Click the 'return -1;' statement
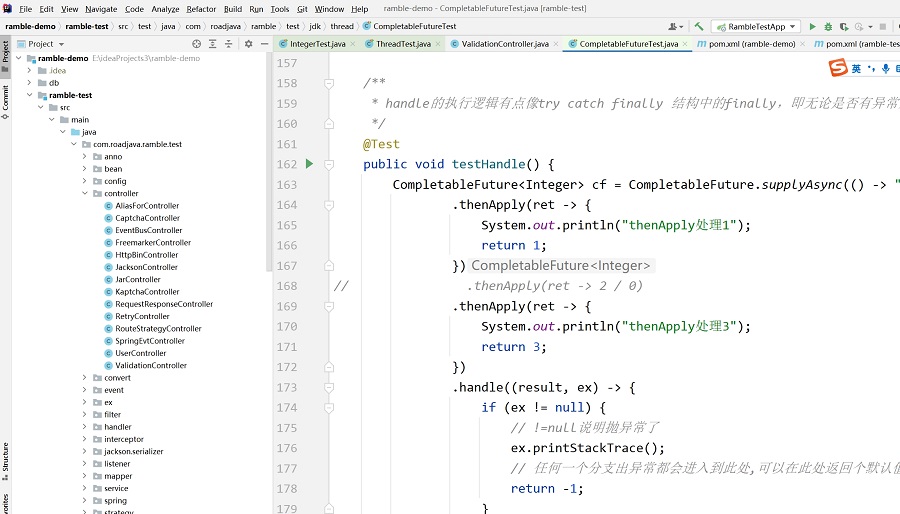 [x=547, y=489]
